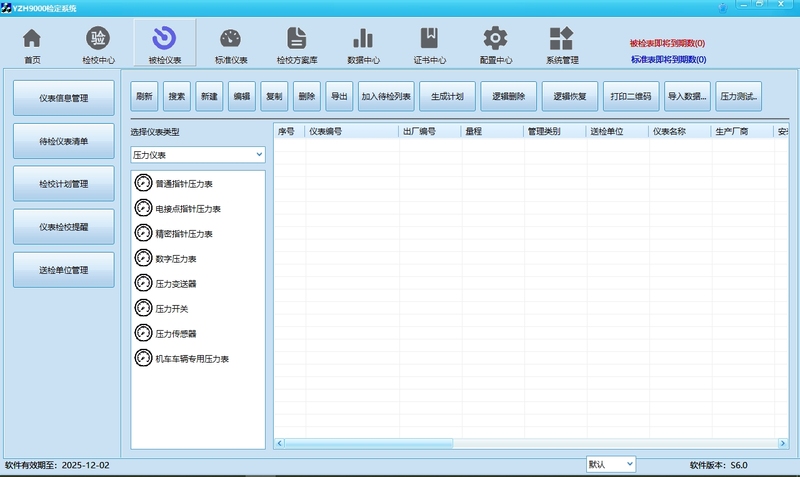Click the 仪表名称 column header
This screenshot has height=477, width=800.
680,131
